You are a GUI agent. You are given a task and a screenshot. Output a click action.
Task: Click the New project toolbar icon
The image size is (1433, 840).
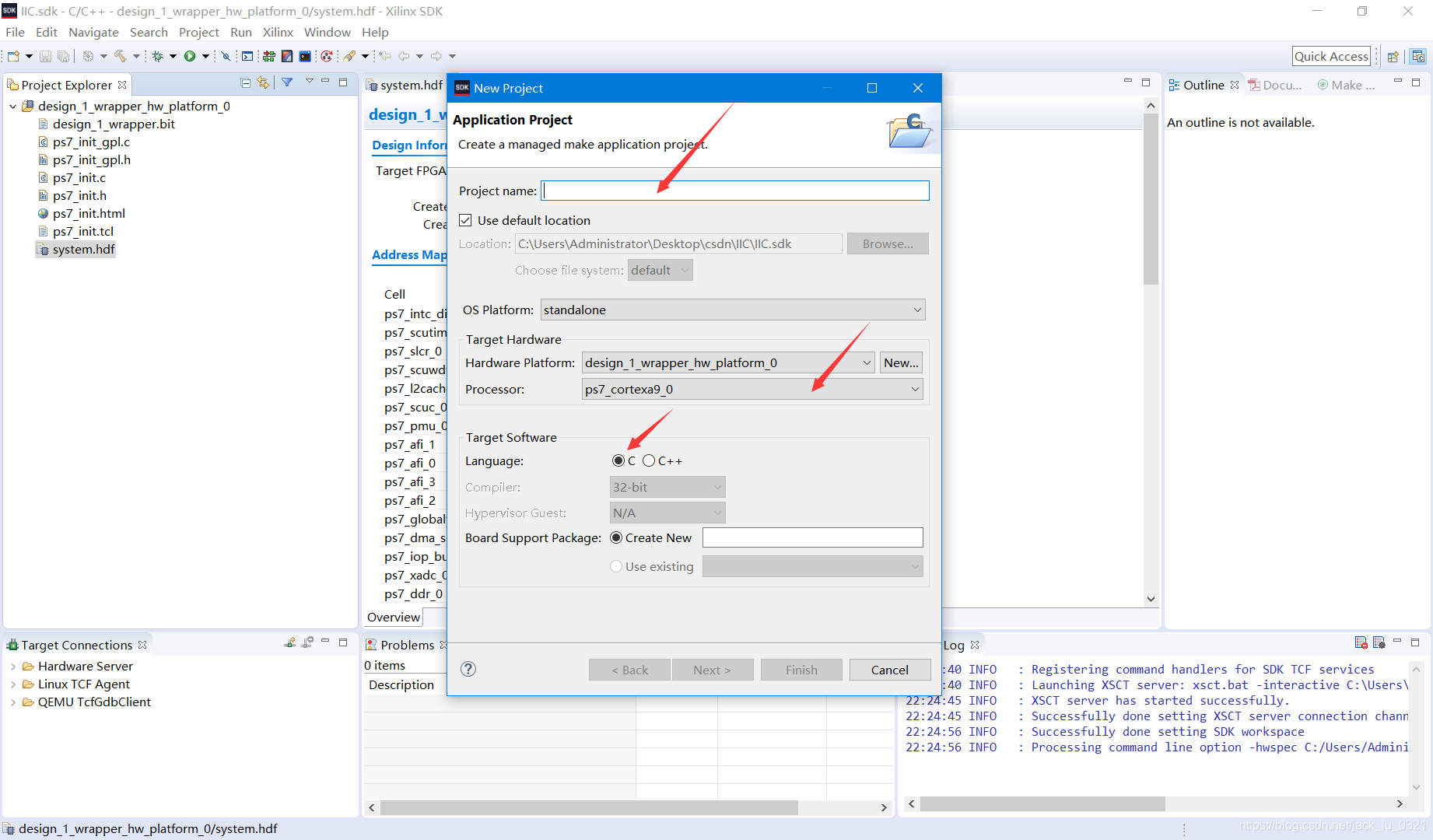pos(13,56)
